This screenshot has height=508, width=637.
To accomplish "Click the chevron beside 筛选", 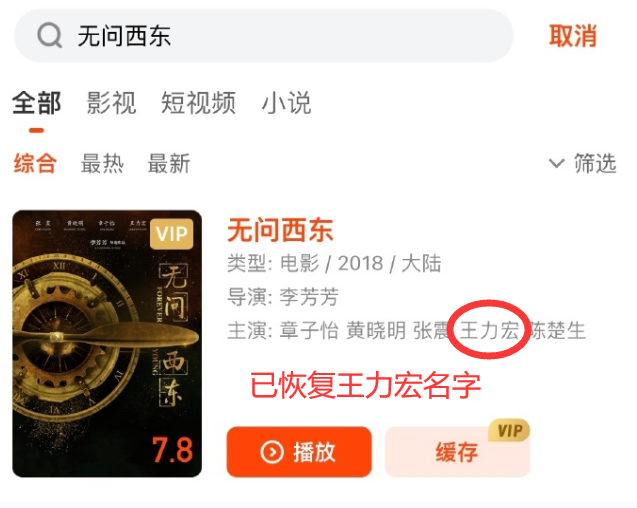I will point(557,163).
